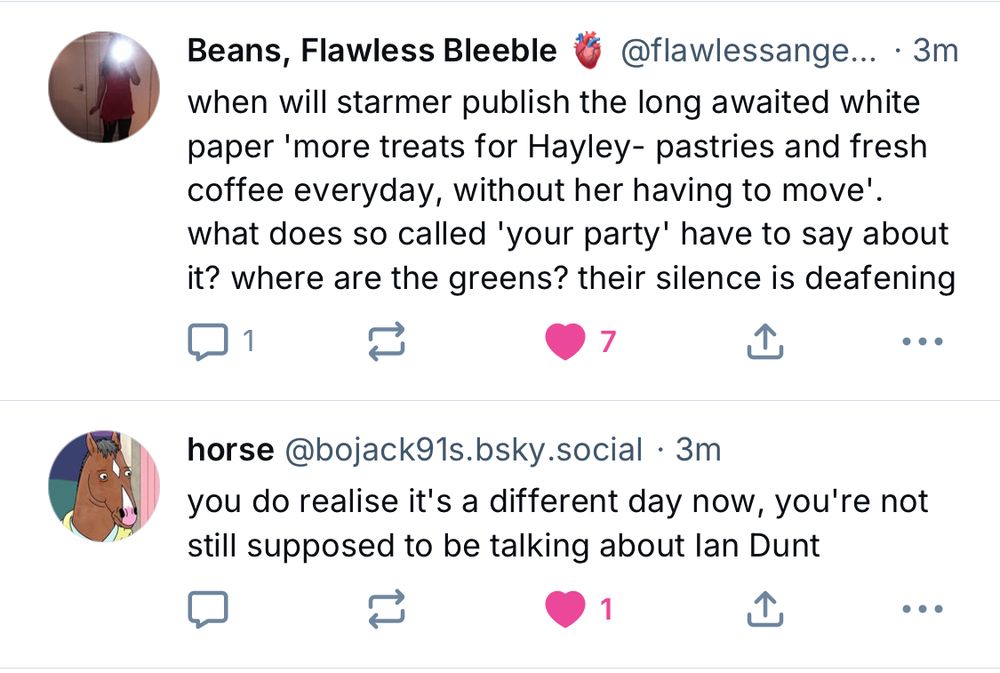Repost the Beans, Flawless Bleeble post

tap(387, 343)
